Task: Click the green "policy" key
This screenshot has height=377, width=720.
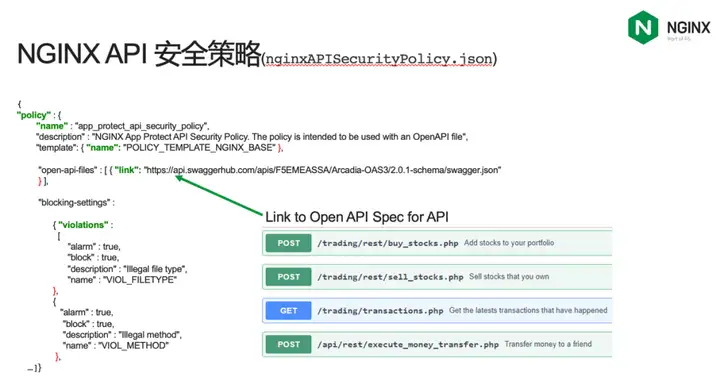Action: tap(34, 115)
